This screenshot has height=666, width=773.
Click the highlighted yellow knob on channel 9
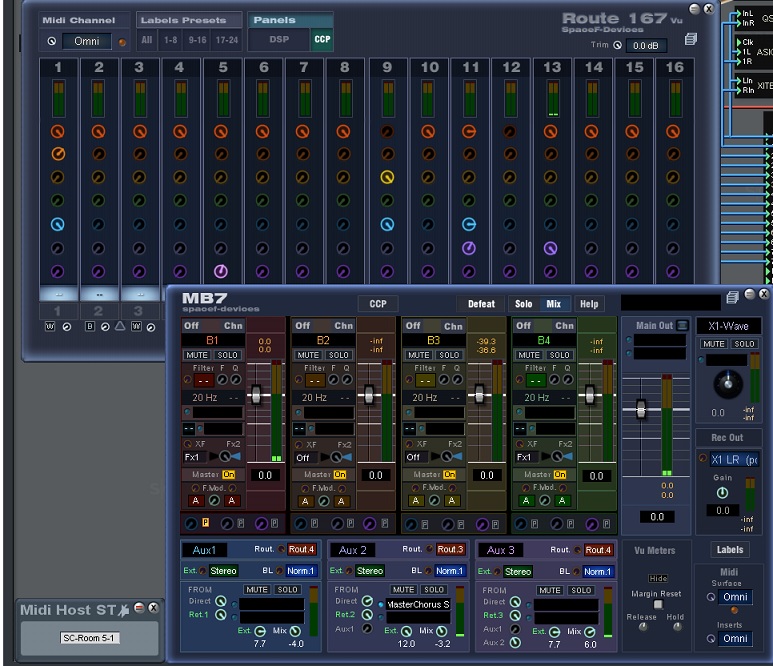pyautogui.click(x=387, y=177)
